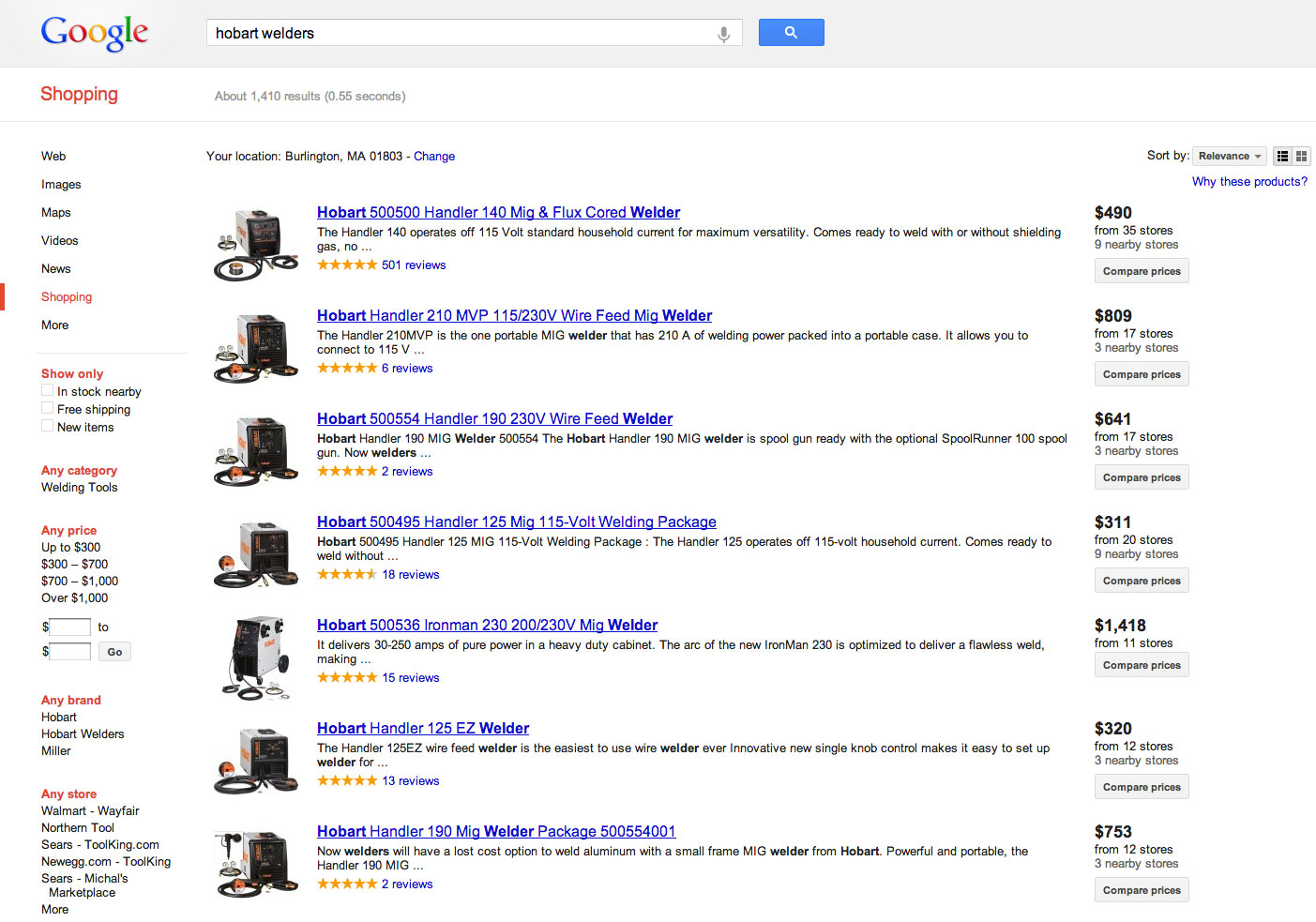
Task: Open star rating for 501 reviews item
Action: tap(347, 265)
